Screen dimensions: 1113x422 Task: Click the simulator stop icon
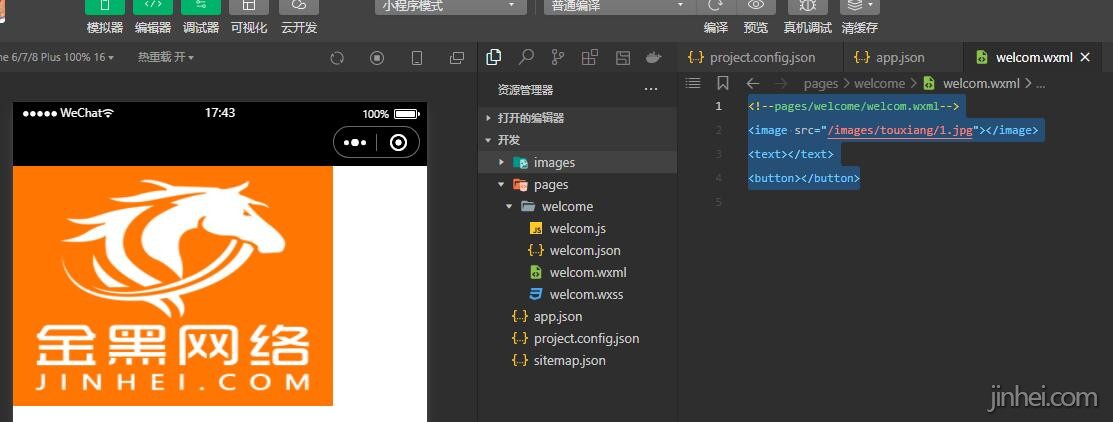click(377, 58)
